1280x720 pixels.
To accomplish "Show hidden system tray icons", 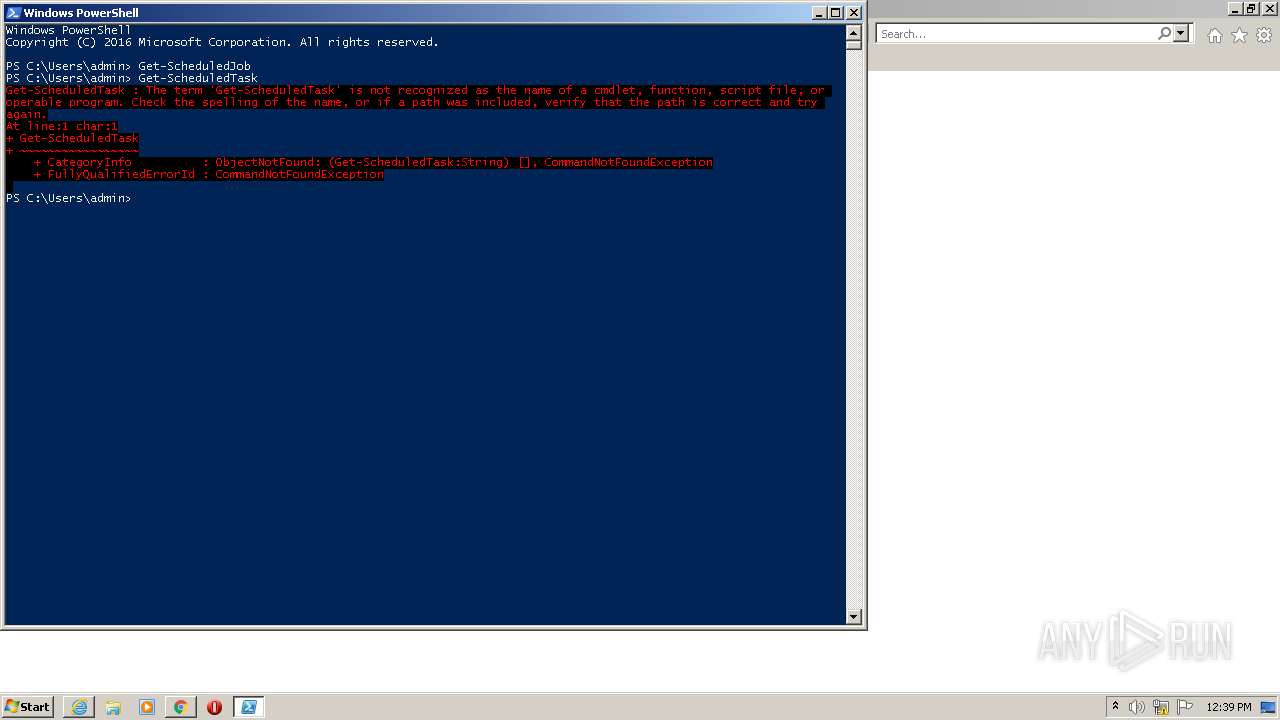I will tap(1115, 706).
